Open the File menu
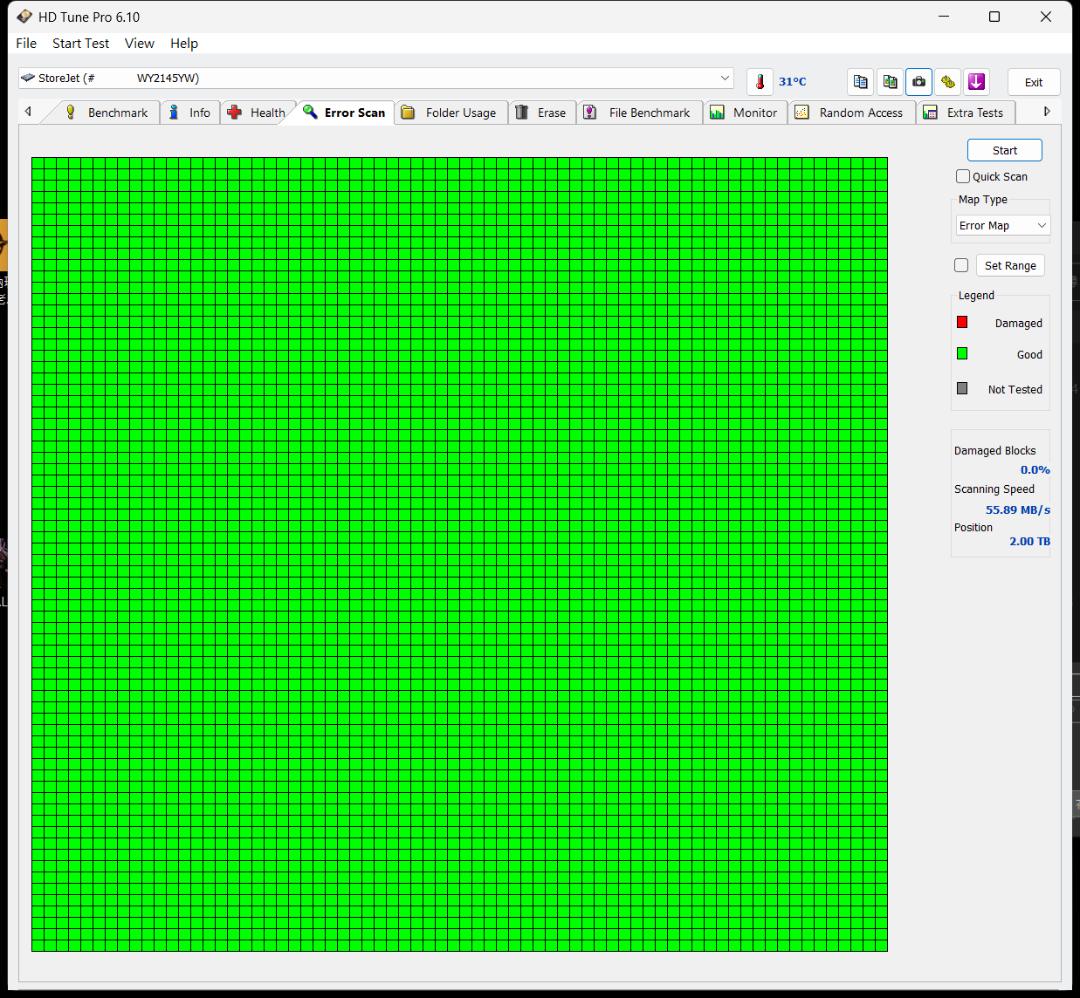The height and width of the screenshot is (998, 1080). point(26,43)
